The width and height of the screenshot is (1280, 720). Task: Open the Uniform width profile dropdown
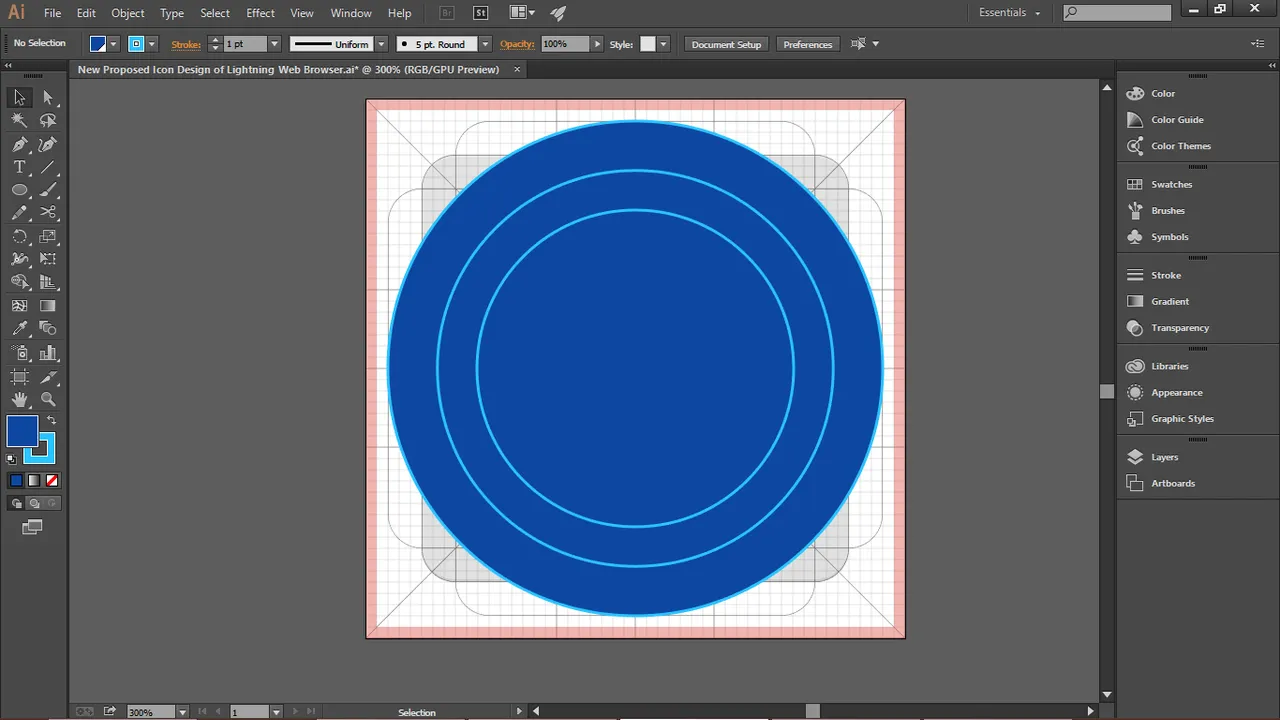(x=381, y=44)
